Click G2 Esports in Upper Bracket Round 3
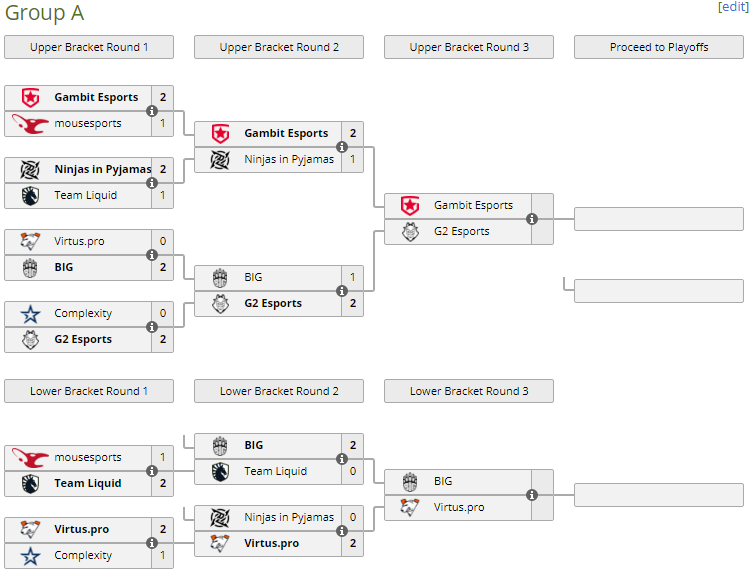This screenshot has height=575, width=751. point(461,232)
